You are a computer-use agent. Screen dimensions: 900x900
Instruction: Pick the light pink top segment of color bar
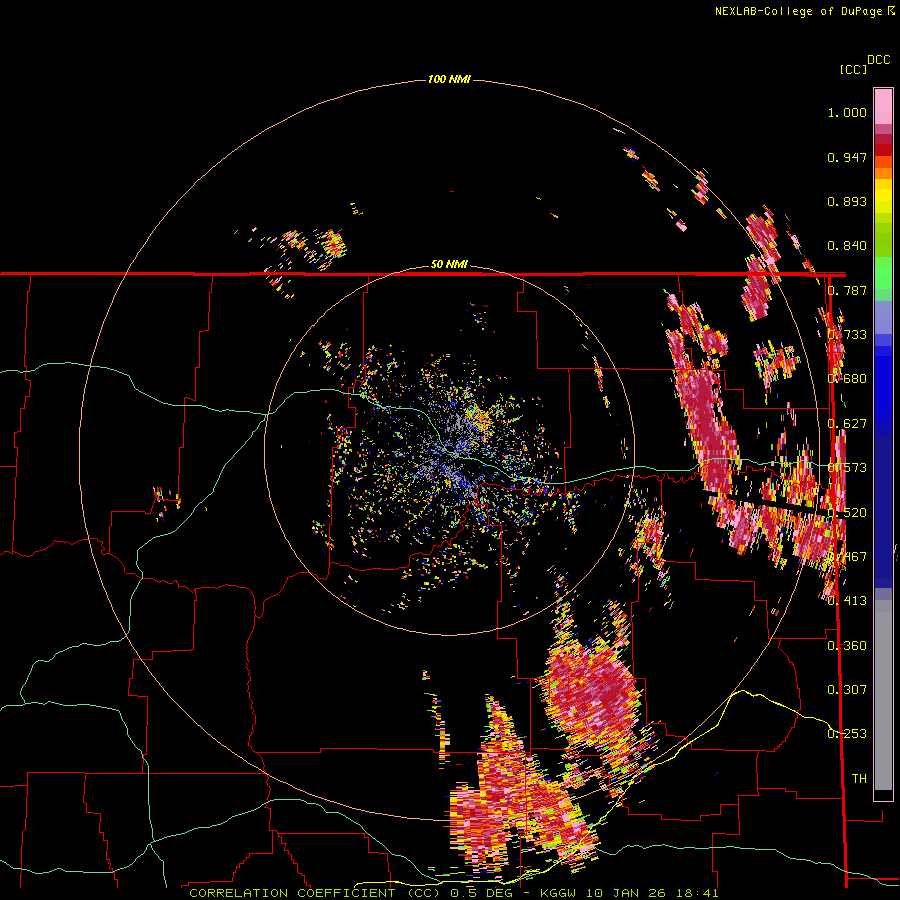coord(883,106)
